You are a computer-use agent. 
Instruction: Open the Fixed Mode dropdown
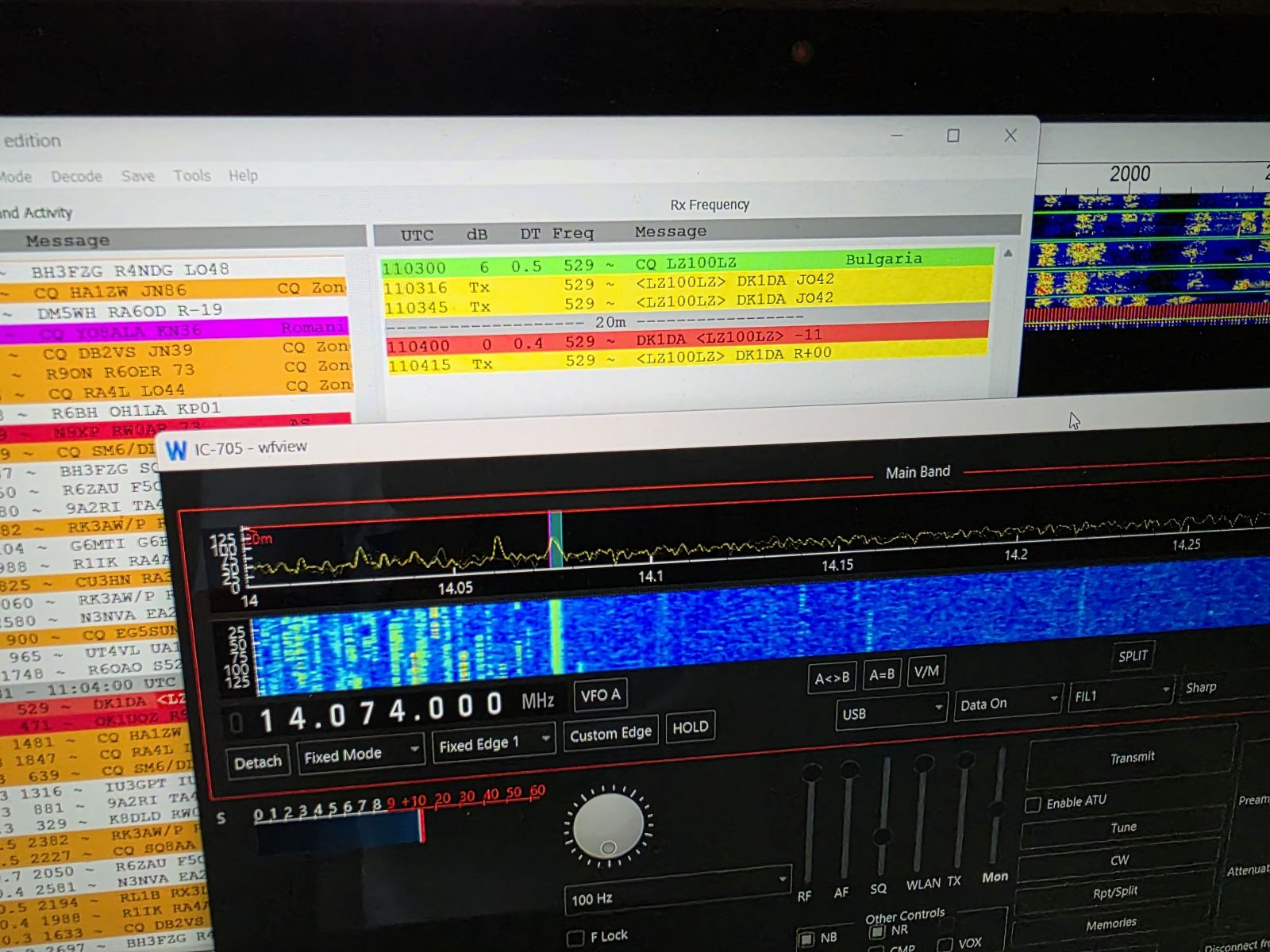(360, 754)
